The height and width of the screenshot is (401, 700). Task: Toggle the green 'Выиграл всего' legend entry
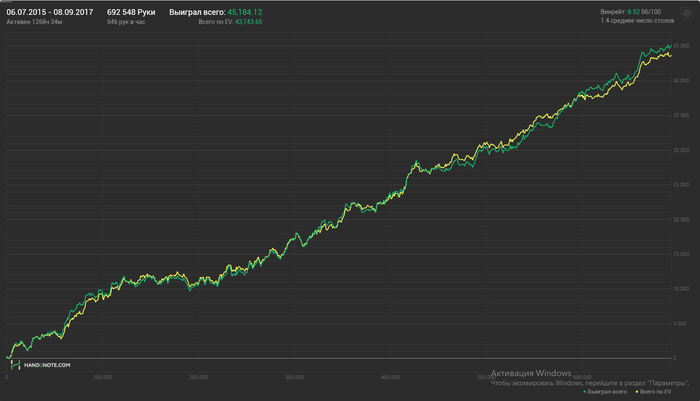pyautogui.click(x=605, y=392)
